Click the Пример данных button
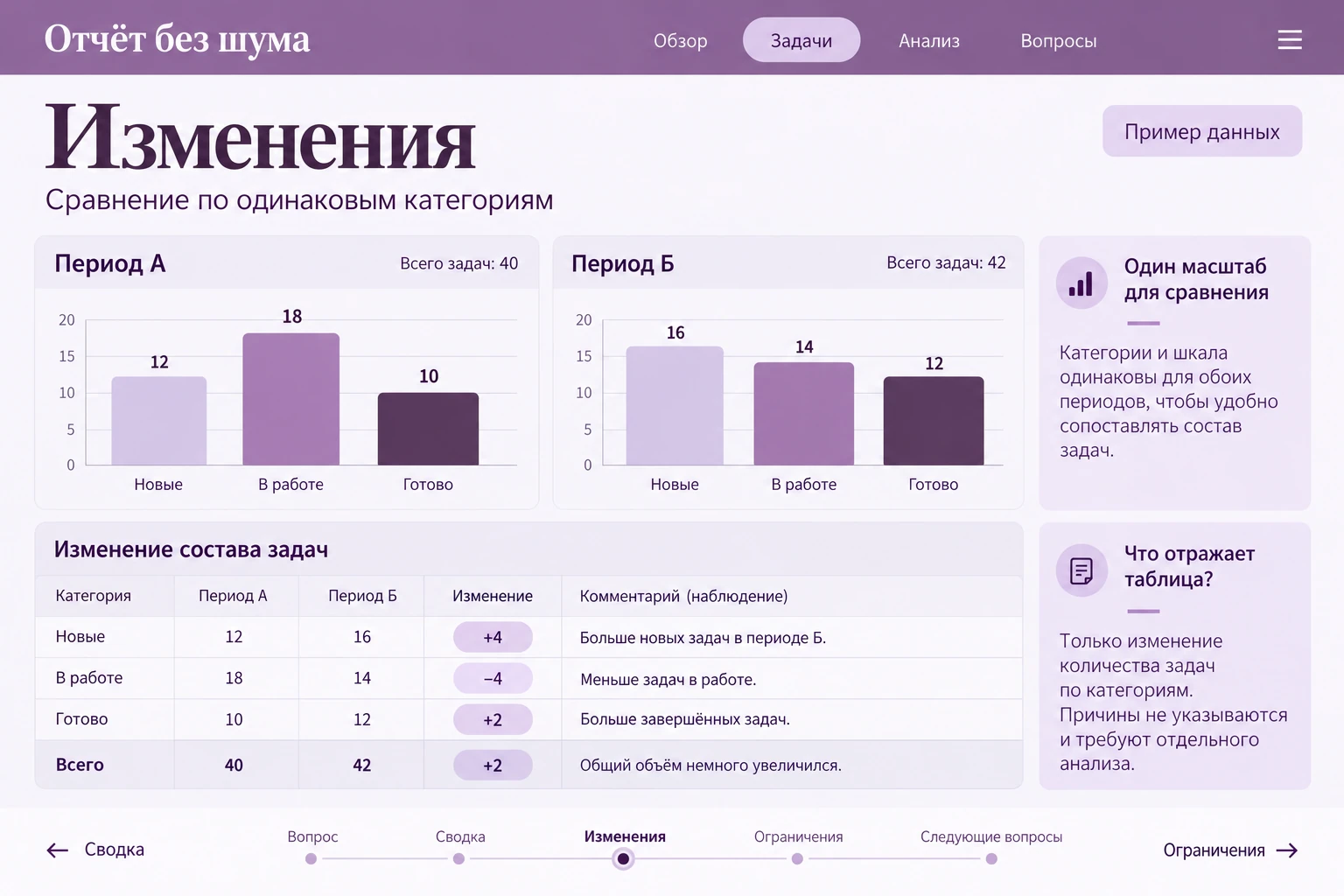 coord(1202,131)
